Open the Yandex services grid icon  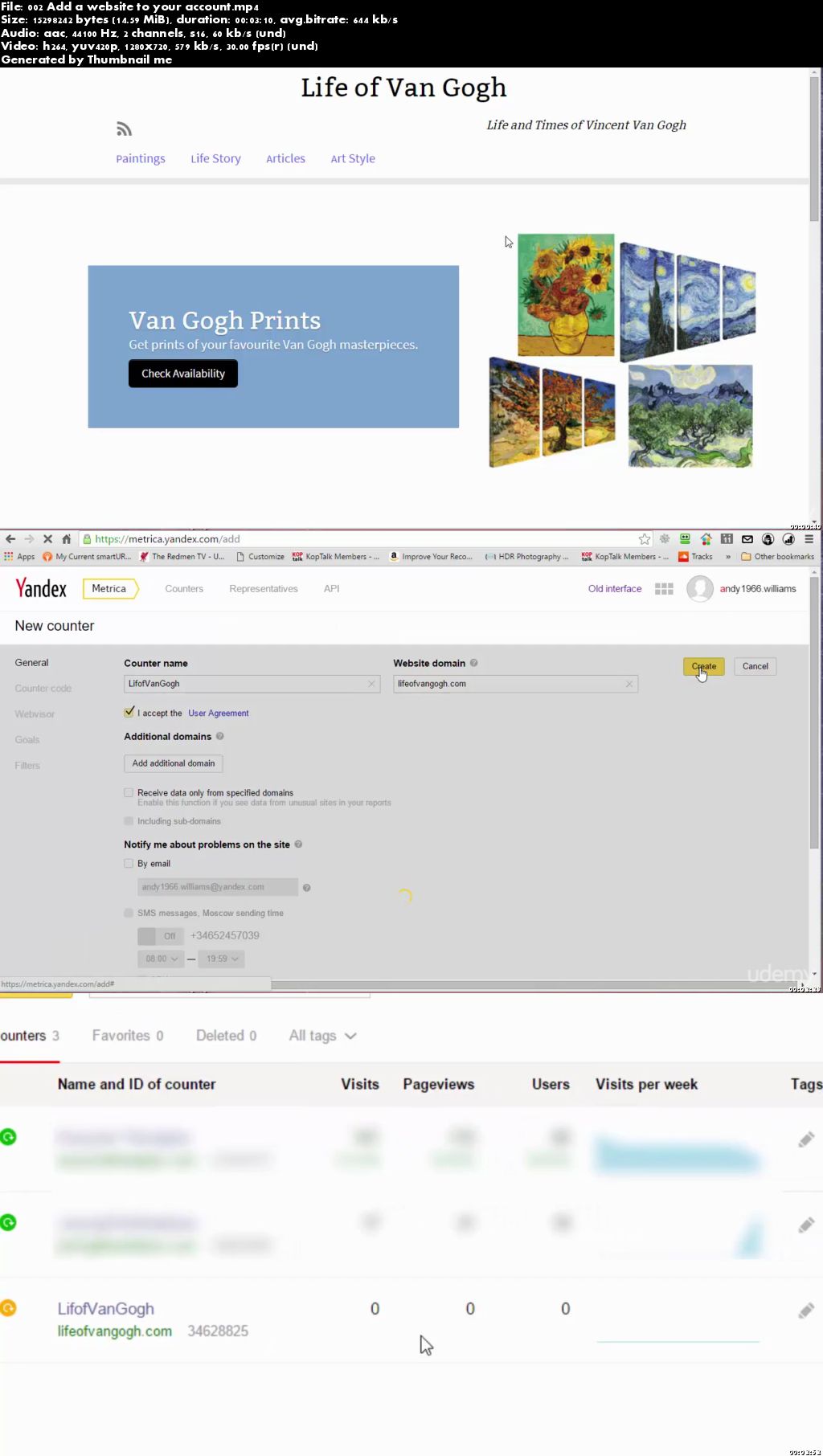tap(664, 589)
